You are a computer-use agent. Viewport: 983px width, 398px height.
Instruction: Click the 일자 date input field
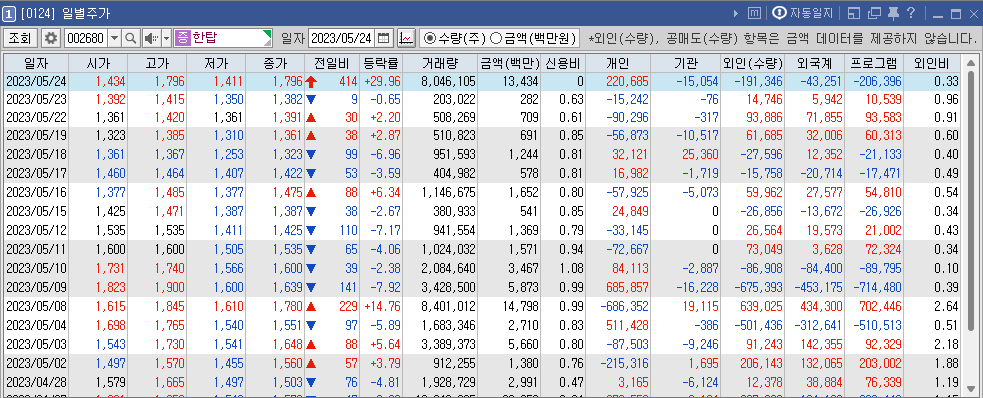click(x=342, y=38)
